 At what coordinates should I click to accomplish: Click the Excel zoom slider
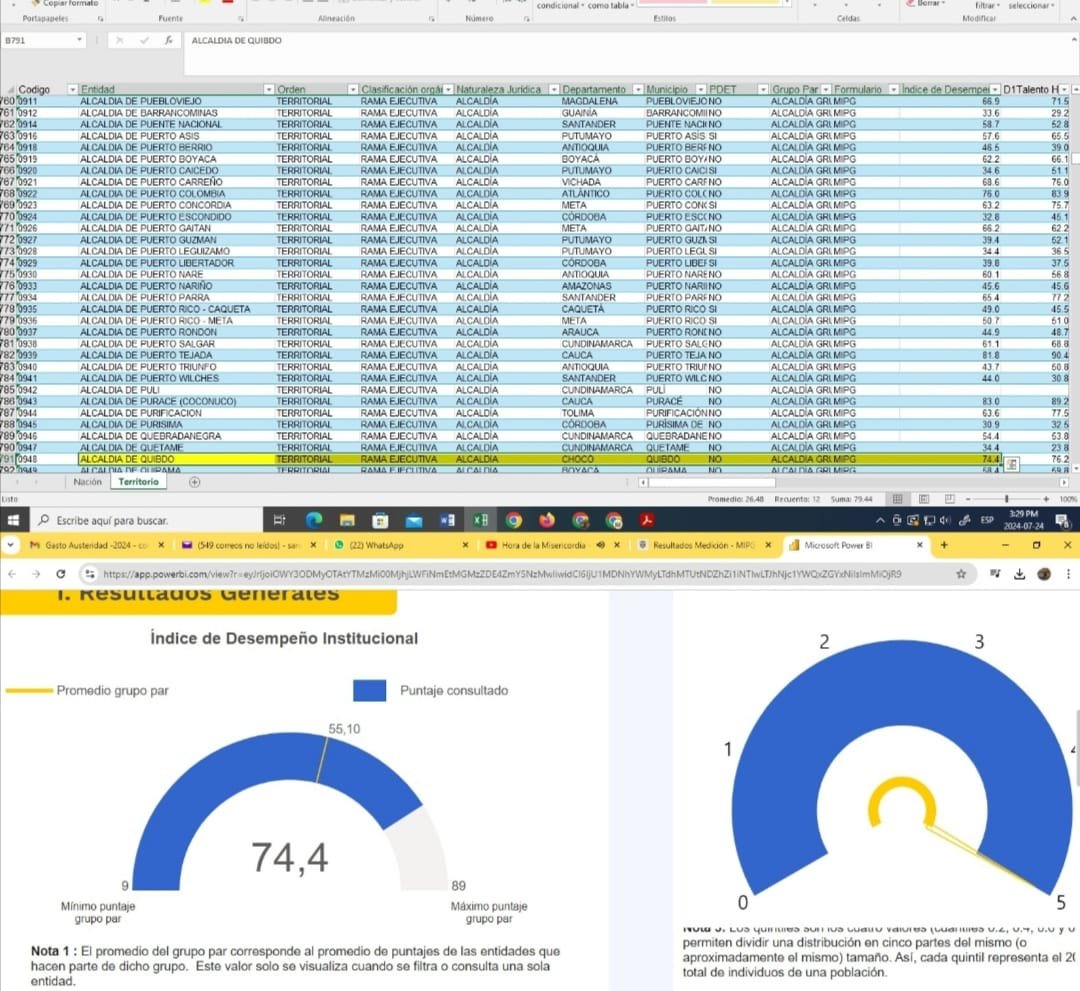(1005, 498)
